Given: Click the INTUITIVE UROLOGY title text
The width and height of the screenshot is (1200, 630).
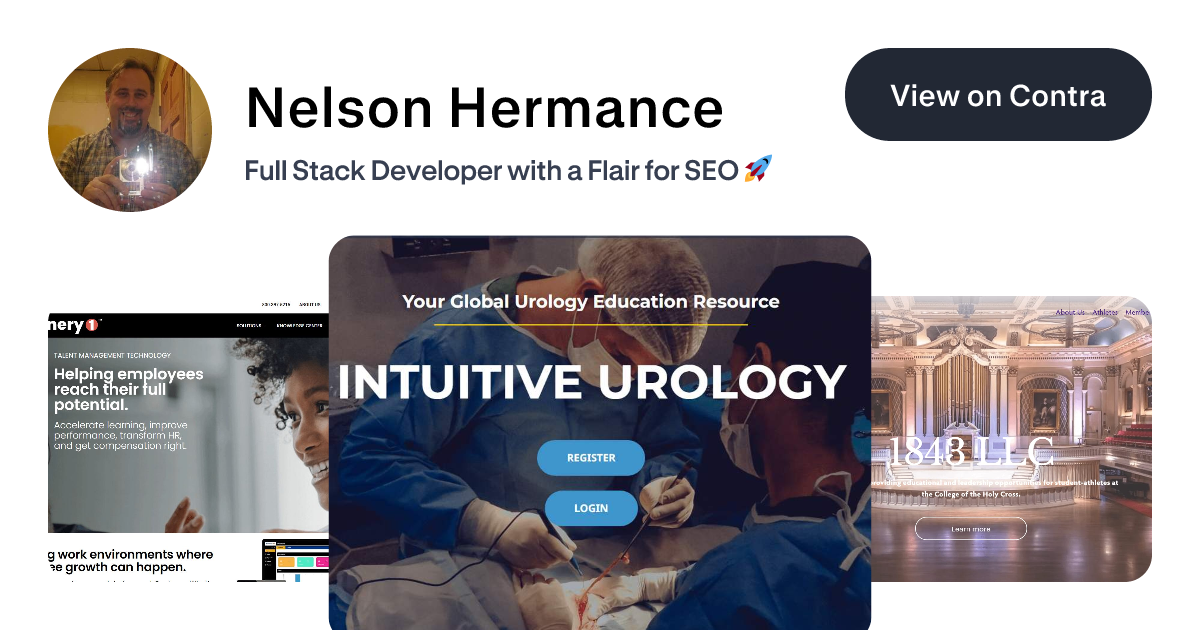Looking at the screenshot, I should click(592, 382).
